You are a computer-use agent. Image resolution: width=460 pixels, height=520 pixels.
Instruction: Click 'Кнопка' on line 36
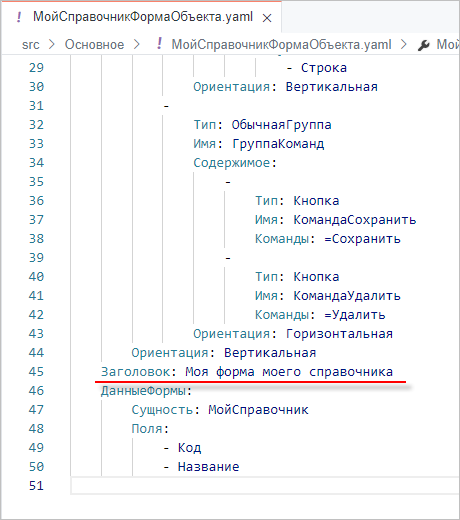316,201
